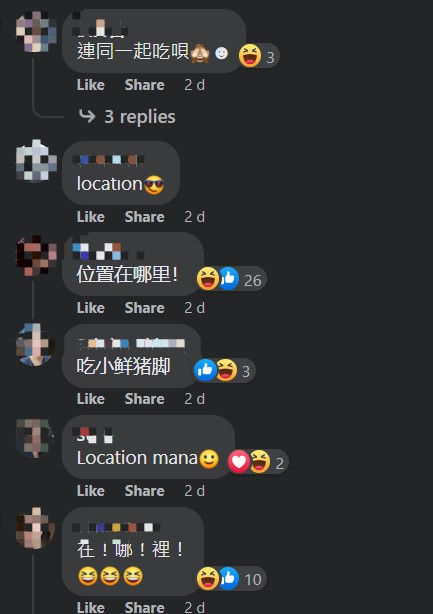Open reactions showing count 10
Screen dimensions: 433x614
coord(229,579)
